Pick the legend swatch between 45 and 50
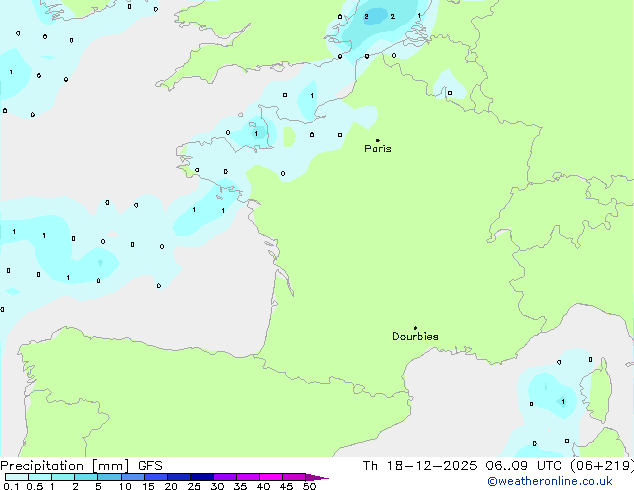This screenshot has height=490, width=634. (x=294, y=477)
